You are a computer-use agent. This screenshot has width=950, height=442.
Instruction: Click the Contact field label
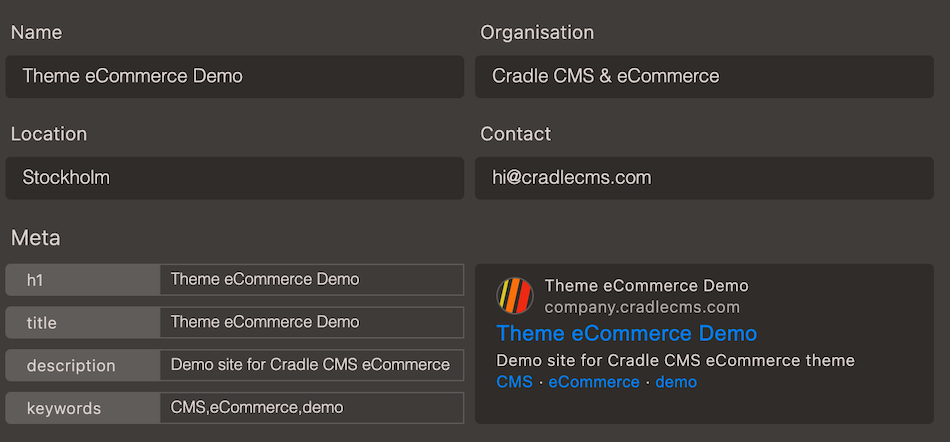(516, 134)
